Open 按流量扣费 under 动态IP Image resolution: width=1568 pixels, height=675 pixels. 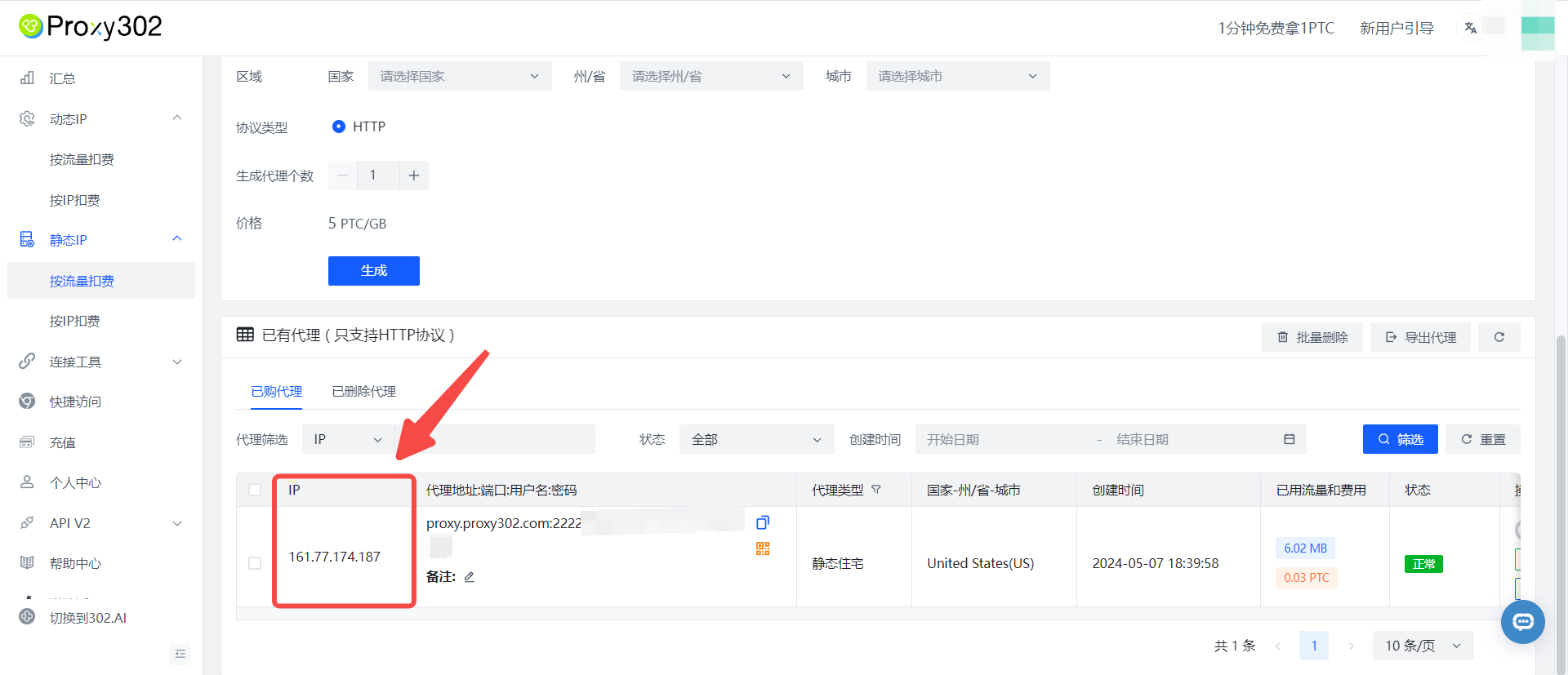[82, 160]
